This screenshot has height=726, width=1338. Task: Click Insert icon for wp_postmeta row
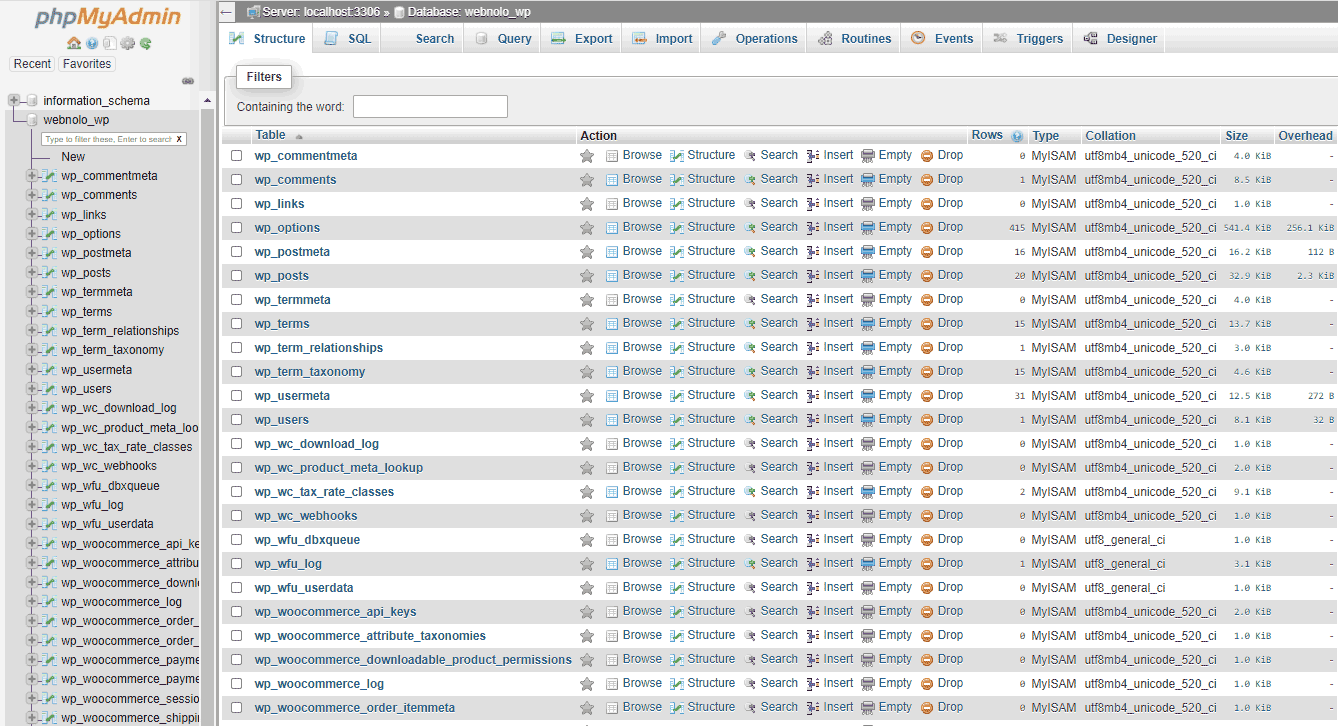click(x=813, y=252)
